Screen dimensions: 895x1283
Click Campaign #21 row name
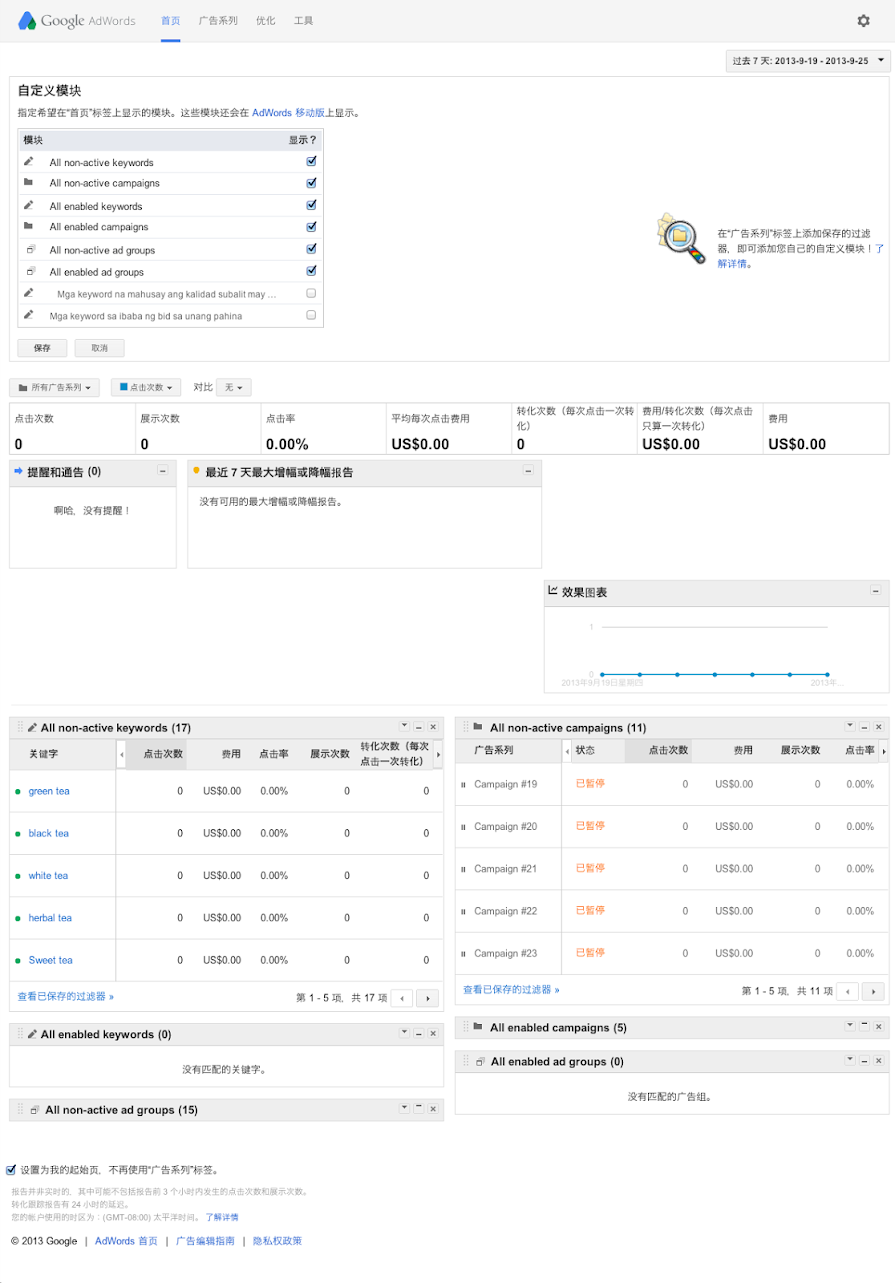pos(505,868)
